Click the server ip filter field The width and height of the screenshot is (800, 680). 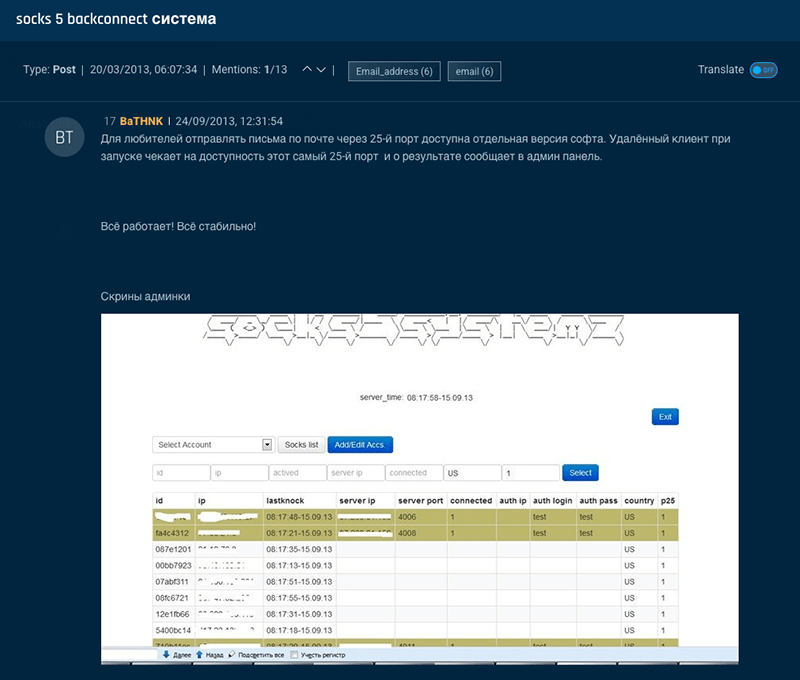354,472
